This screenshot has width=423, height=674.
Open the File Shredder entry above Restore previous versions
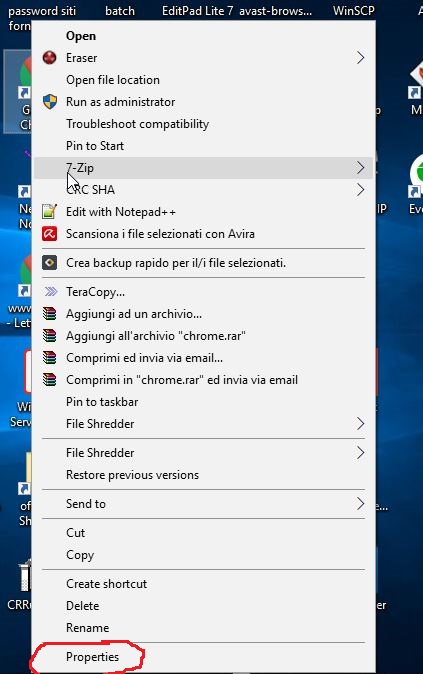pos(203,453)
